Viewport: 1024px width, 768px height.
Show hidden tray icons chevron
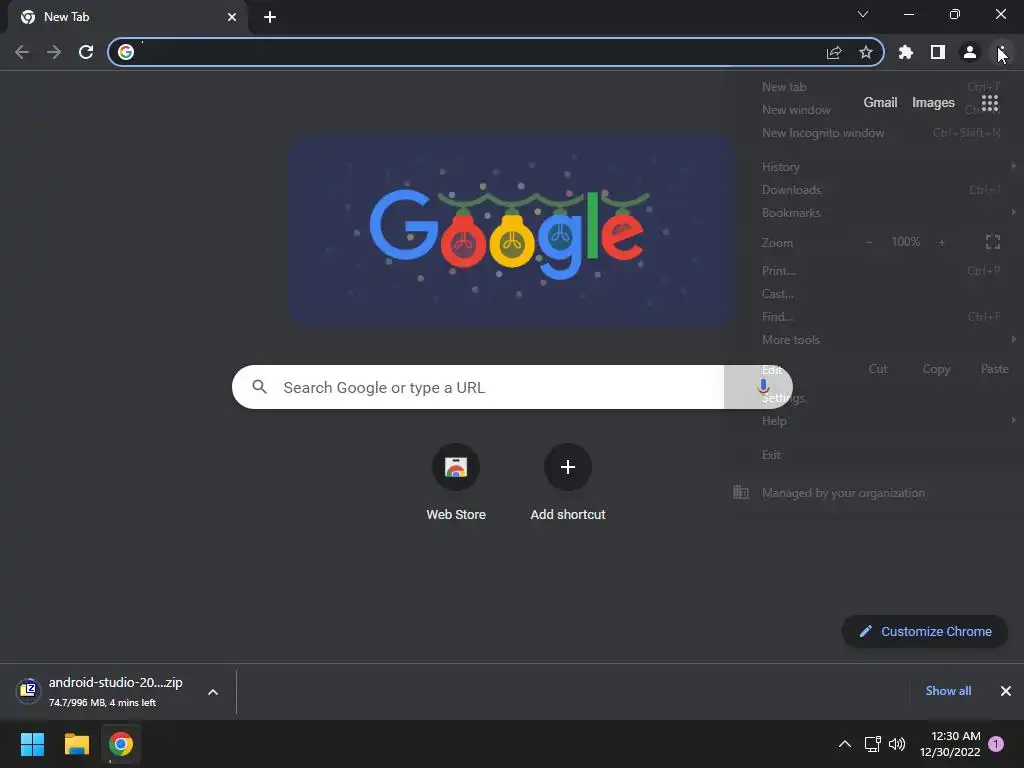point(844,744)
